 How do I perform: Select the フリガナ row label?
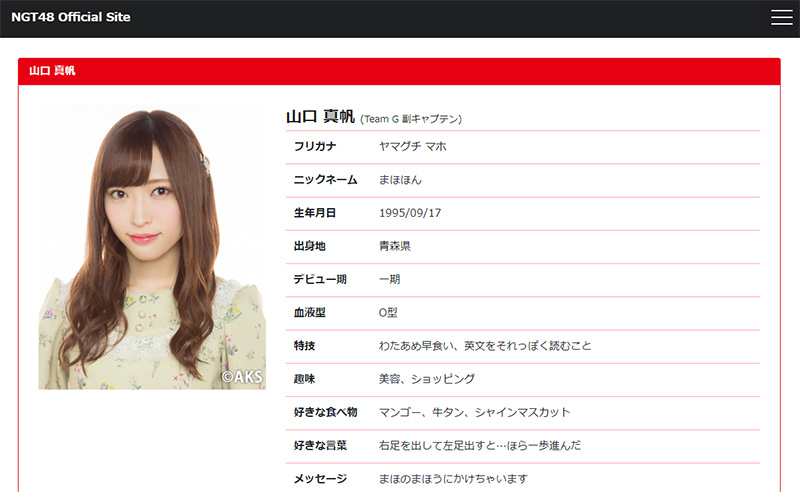[x=315, y=147]
